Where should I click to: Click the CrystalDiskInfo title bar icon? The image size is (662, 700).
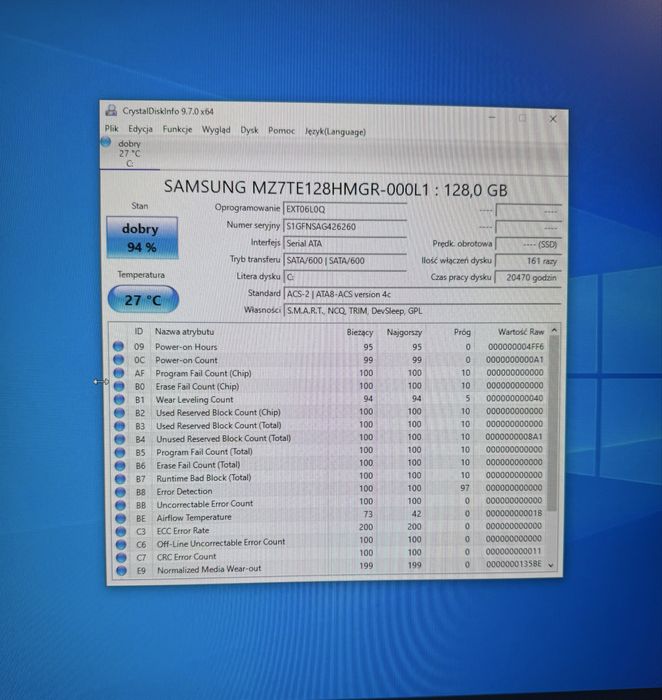[x=111, y=111]
